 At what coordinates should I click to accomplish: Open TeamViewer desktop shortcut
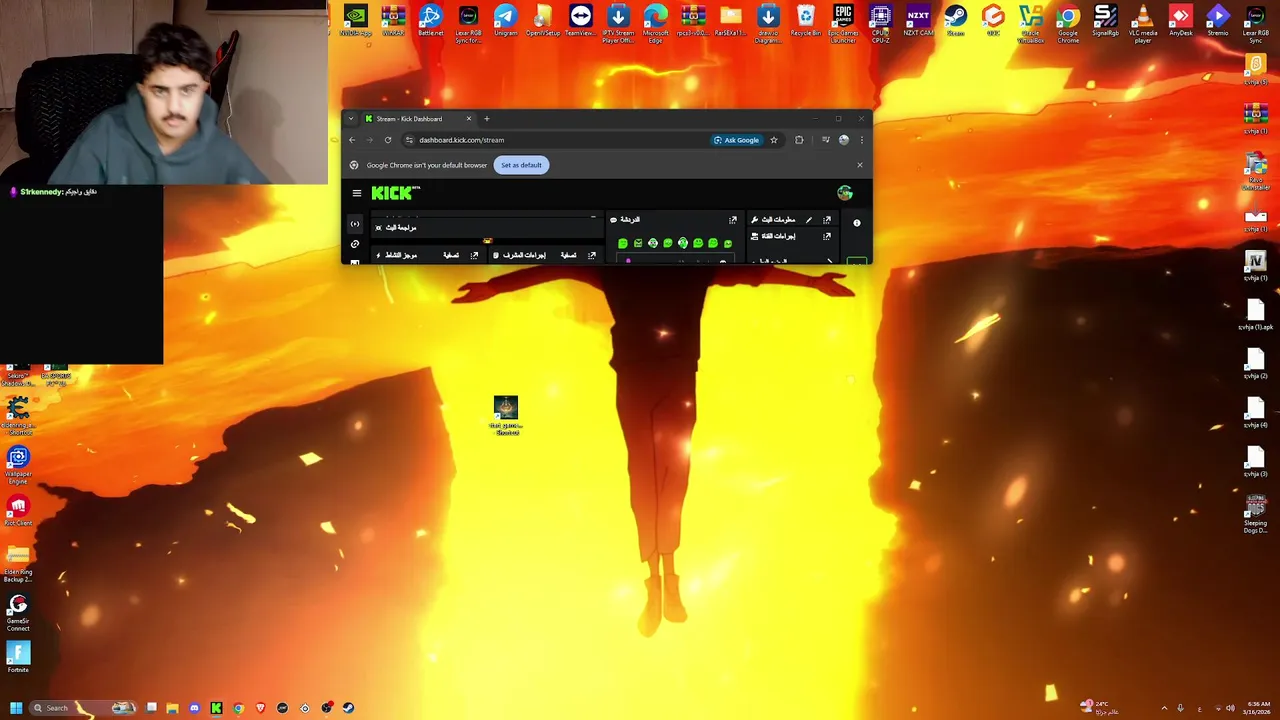(x=580, y=22)
